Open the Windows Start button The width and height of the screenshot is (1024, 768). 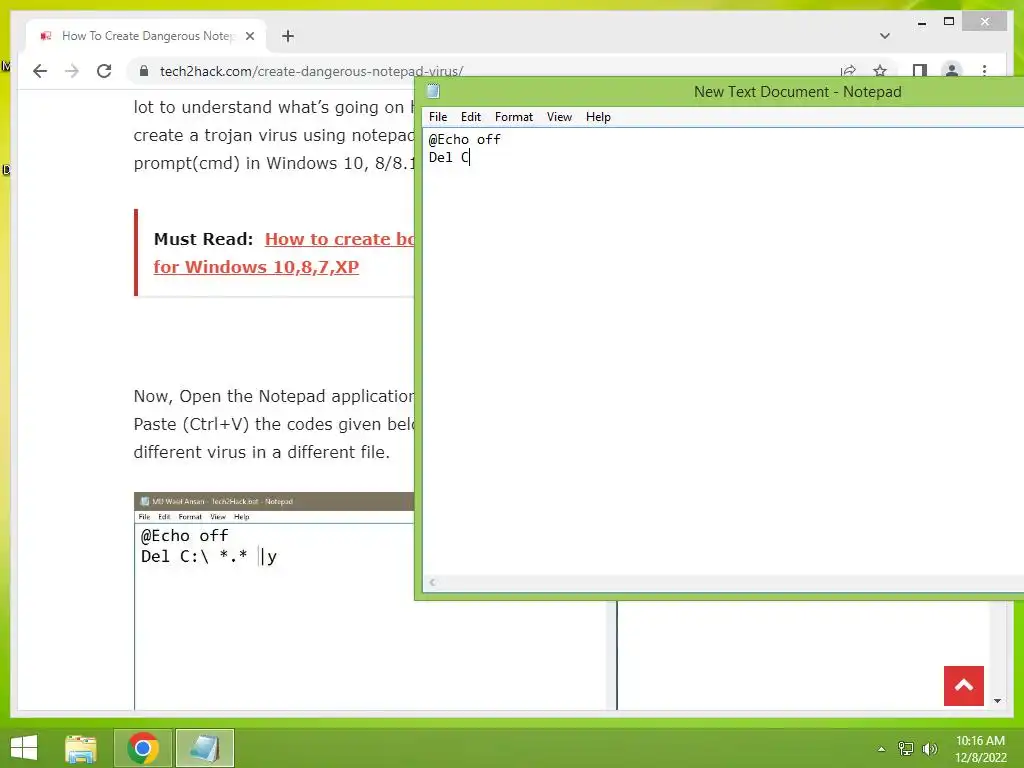coord(24,748)
